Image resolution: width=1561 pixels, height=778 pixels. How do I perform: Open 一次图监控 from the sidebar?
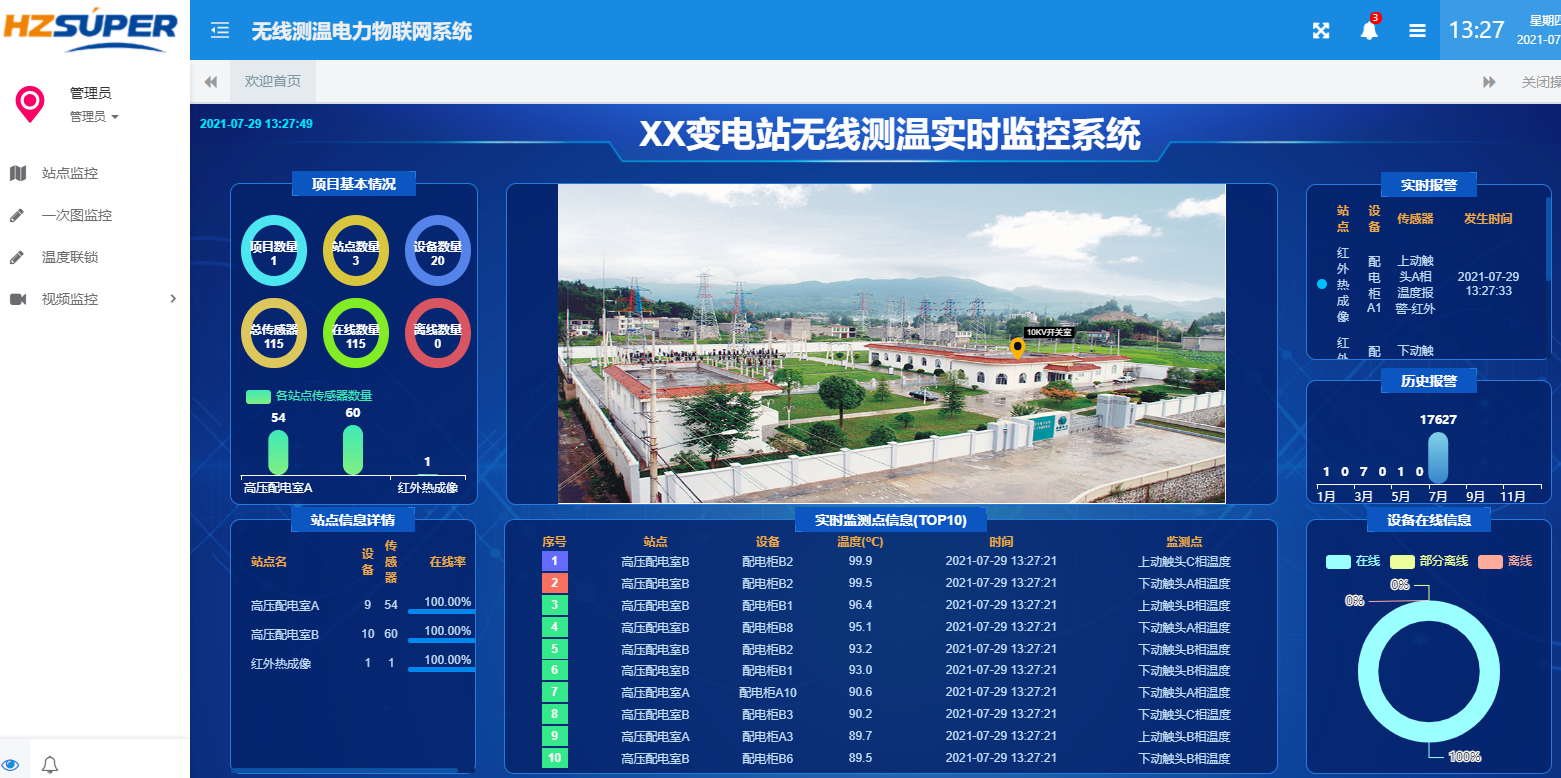point(77,215)
